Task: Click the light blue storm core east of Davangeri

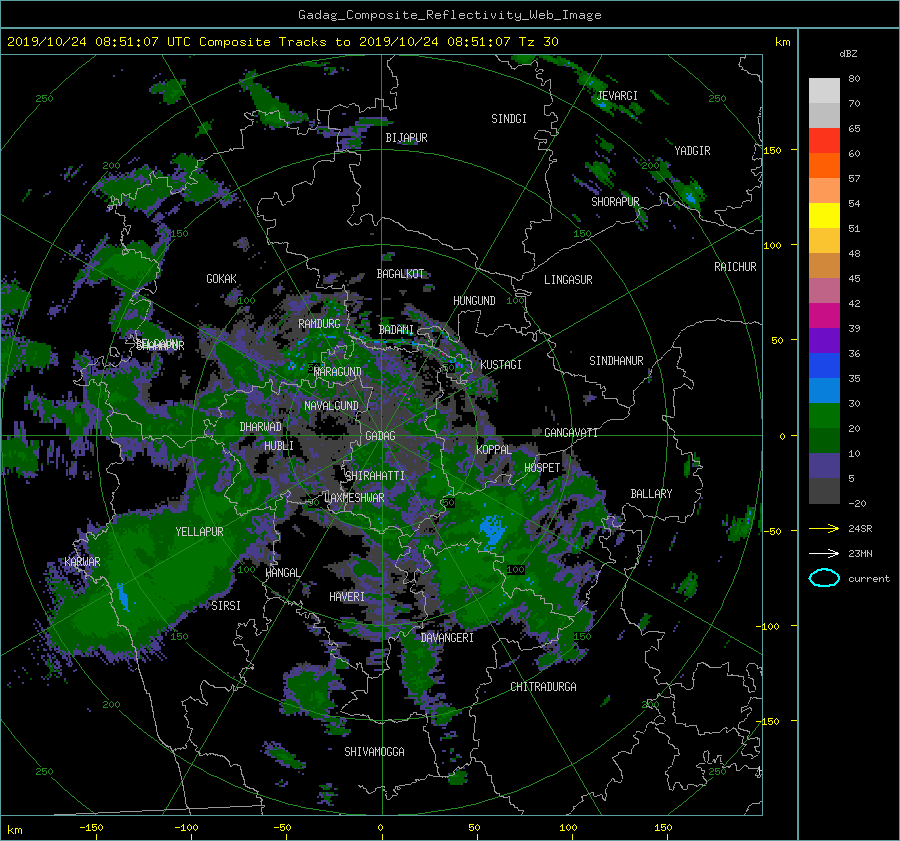Action: click(490, 530)
